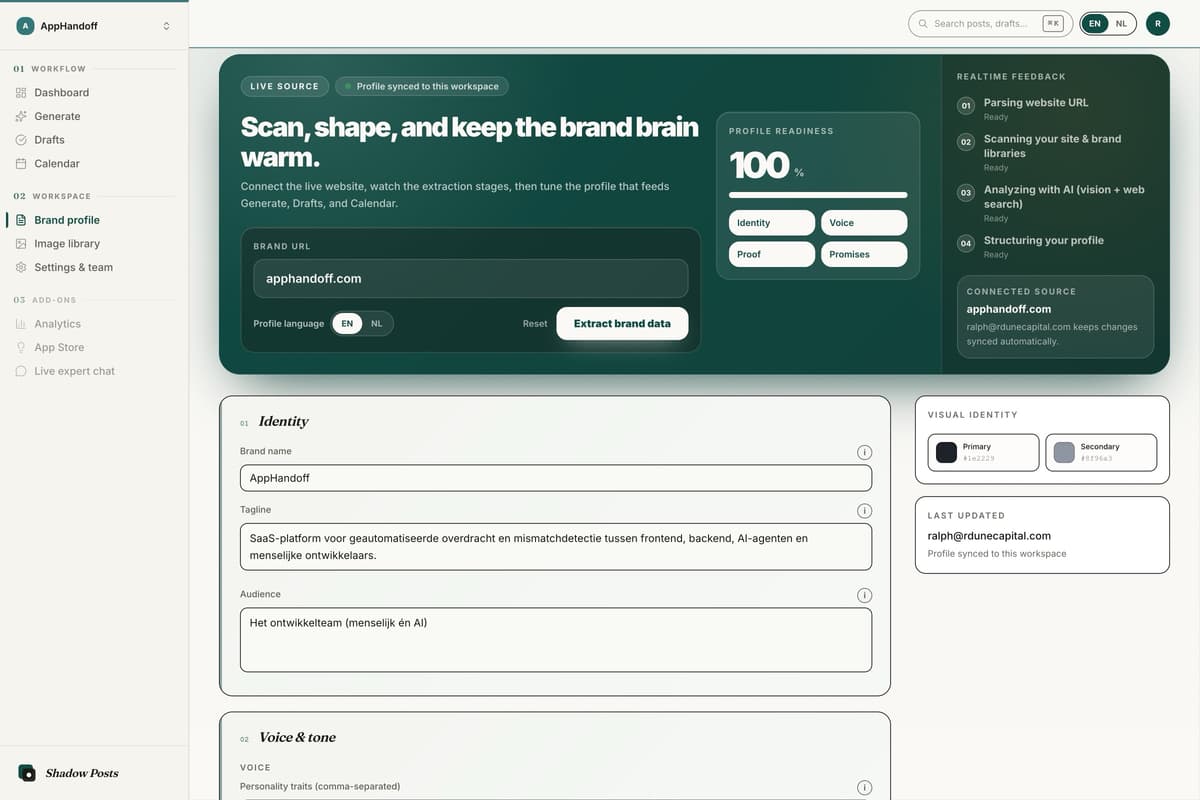Open the Live expert chat bubble icon

coord(21,371)
